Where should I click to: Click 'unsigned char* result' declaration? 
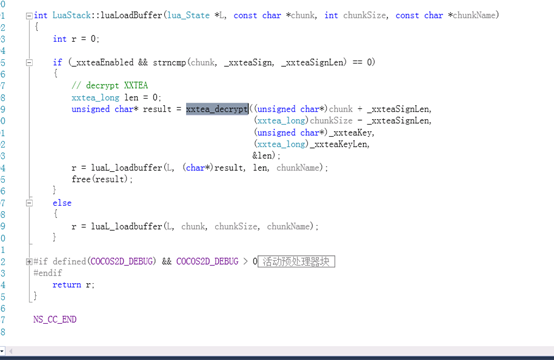121,109
